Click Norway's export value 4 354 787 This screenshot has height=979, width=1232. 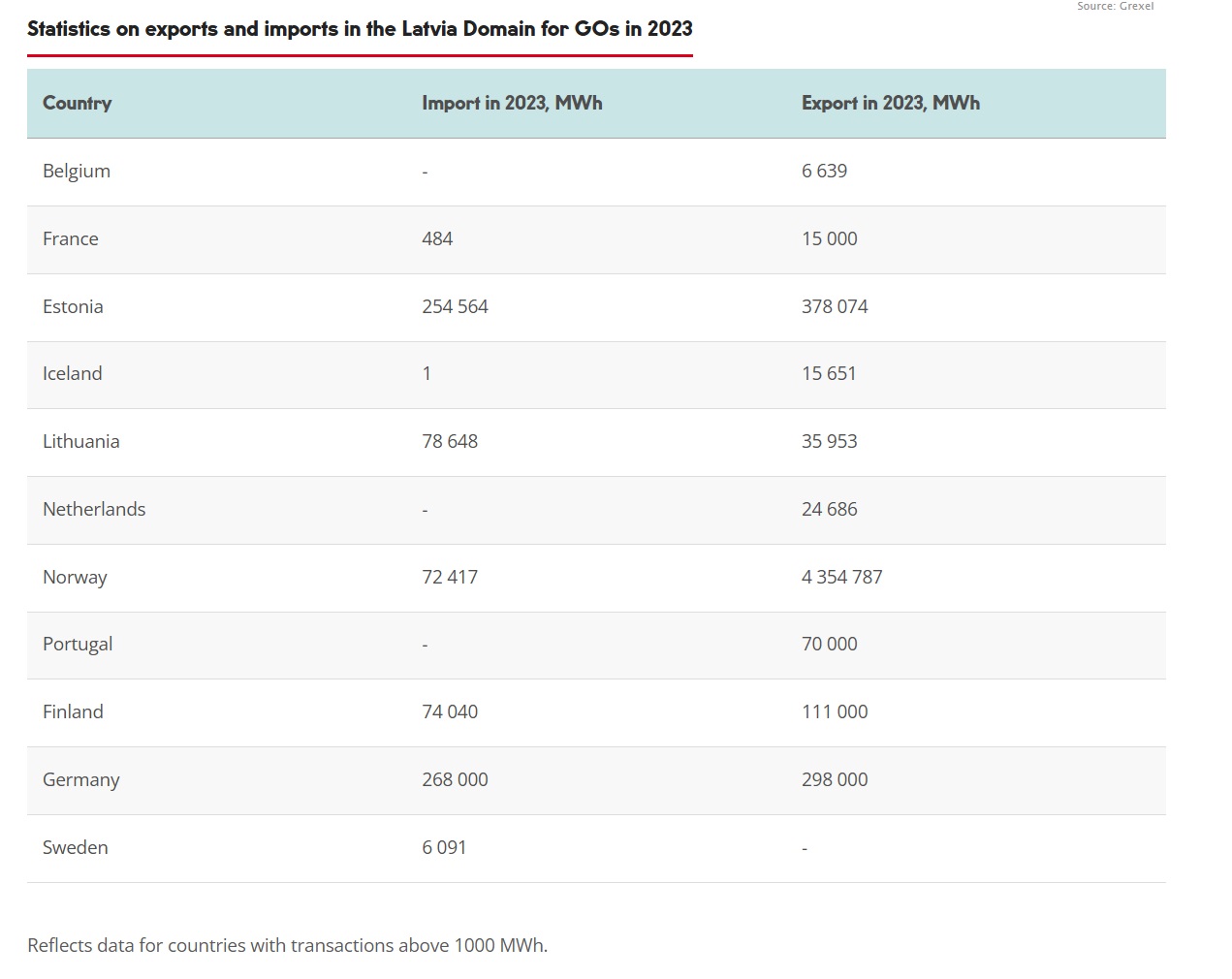[841, 577]
